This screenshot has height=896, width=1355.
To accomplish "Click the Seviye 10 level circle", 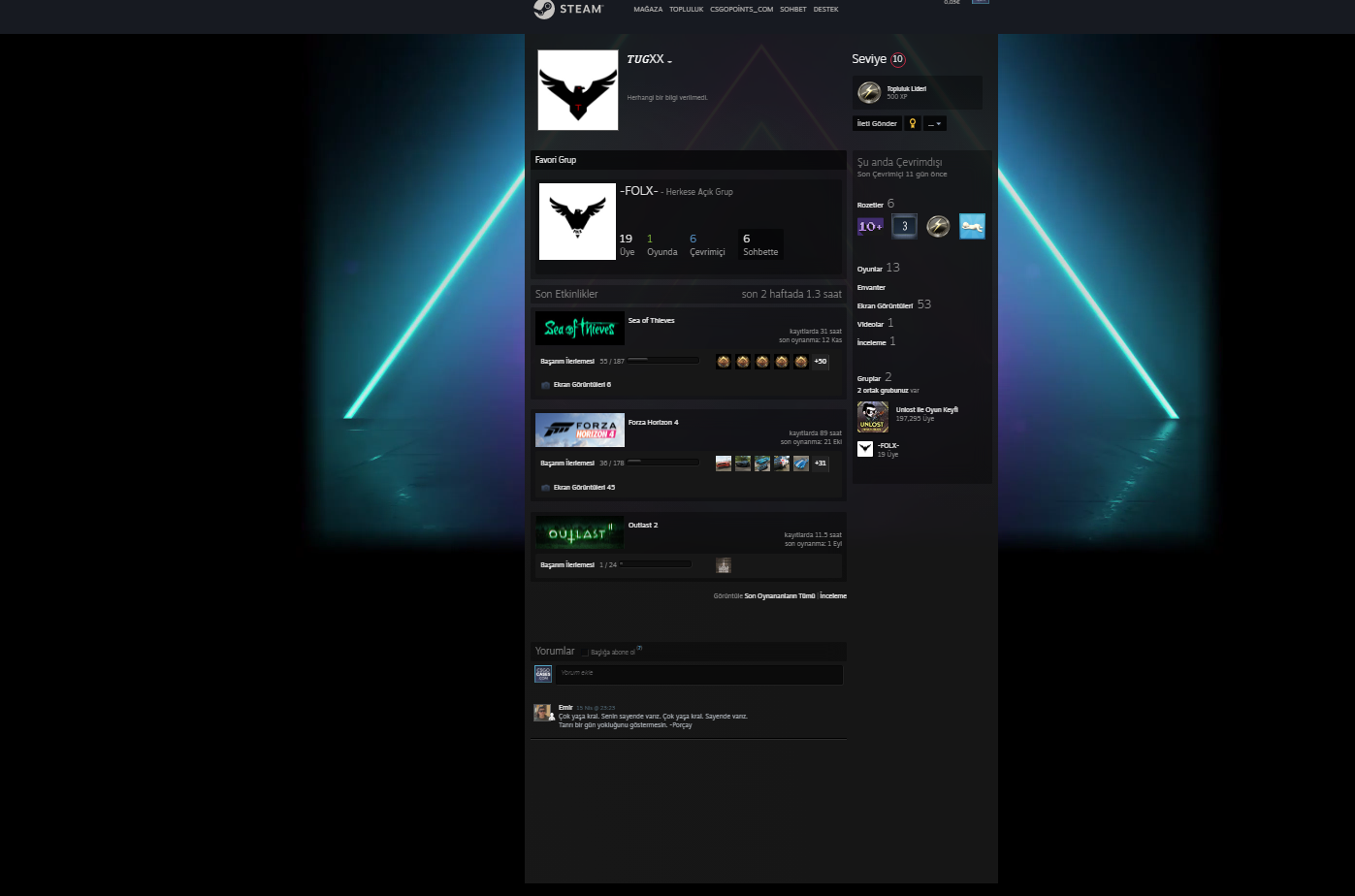I will click(898, 59).
